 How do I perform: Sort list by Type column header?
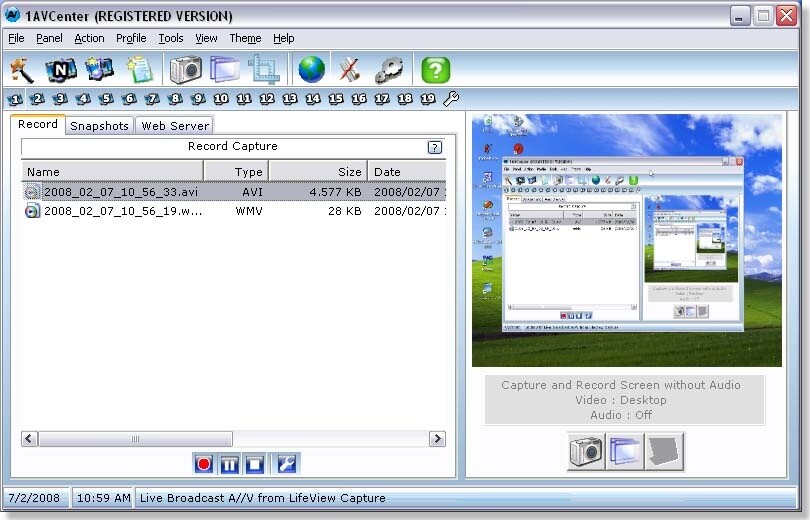point(236,171)
